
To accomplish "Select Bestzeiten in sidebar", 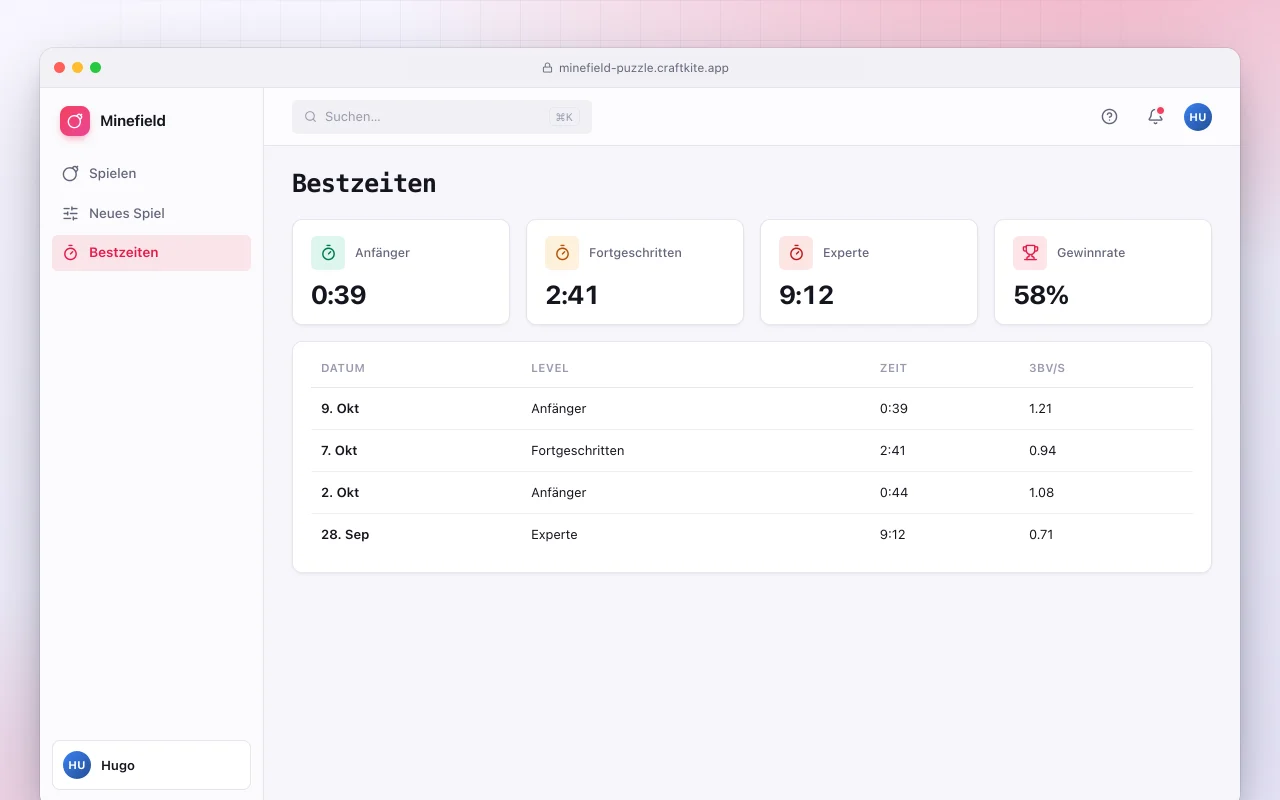I will tap(151, 253).
